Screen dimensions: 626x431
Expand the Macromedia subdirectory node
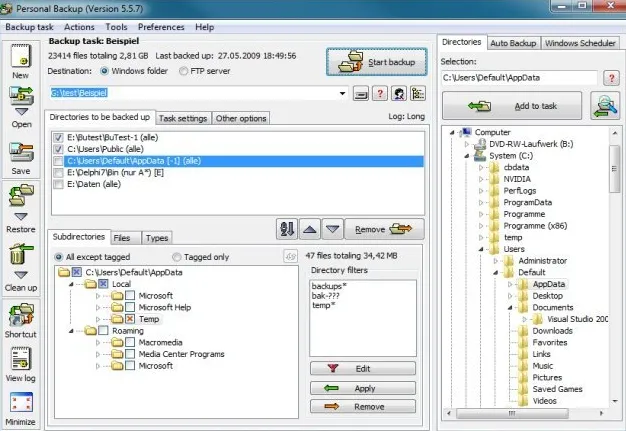(x=98, y=342)
